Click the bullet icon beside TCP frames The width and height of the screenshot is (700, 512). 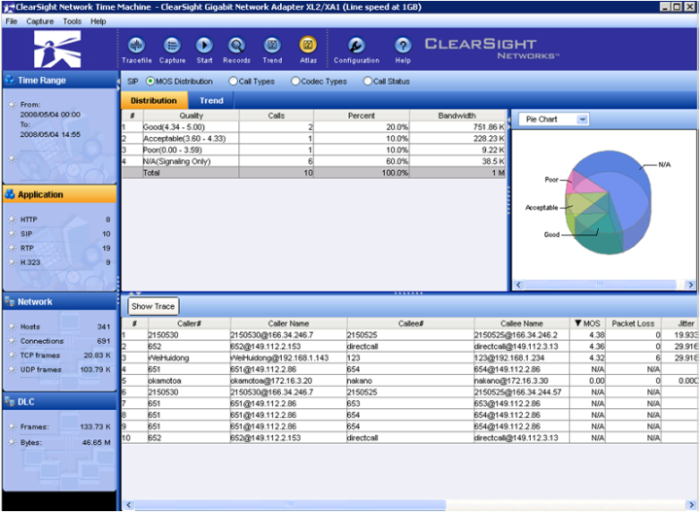12,355
